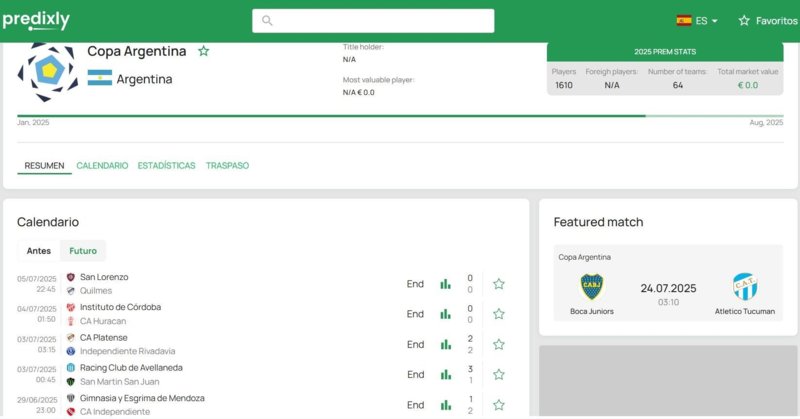Image resolution: width=800 pixels, height=419 pixels.
Task: Click the Total market value € 0.0
Action: [x=748, y=85]
